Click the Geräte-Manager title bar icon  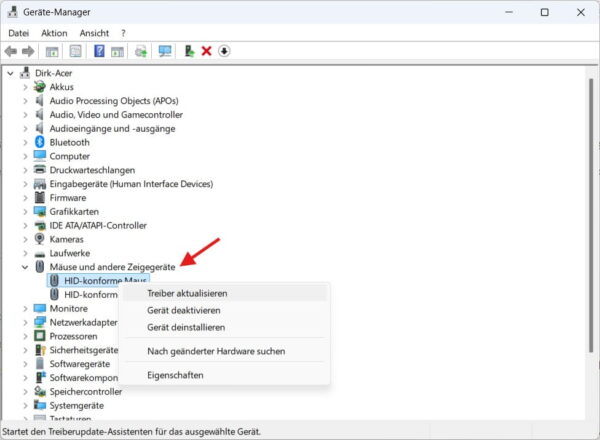click(13, 12)
